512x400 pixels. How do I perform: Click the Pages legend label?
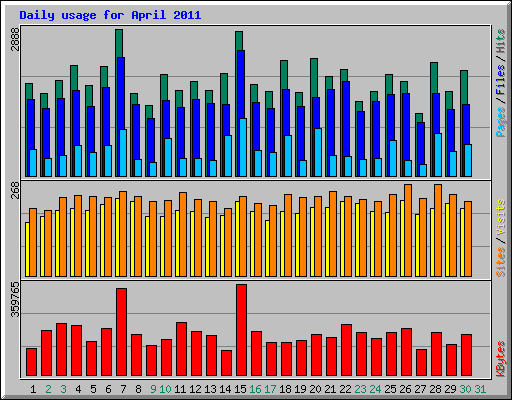point(501,122)
